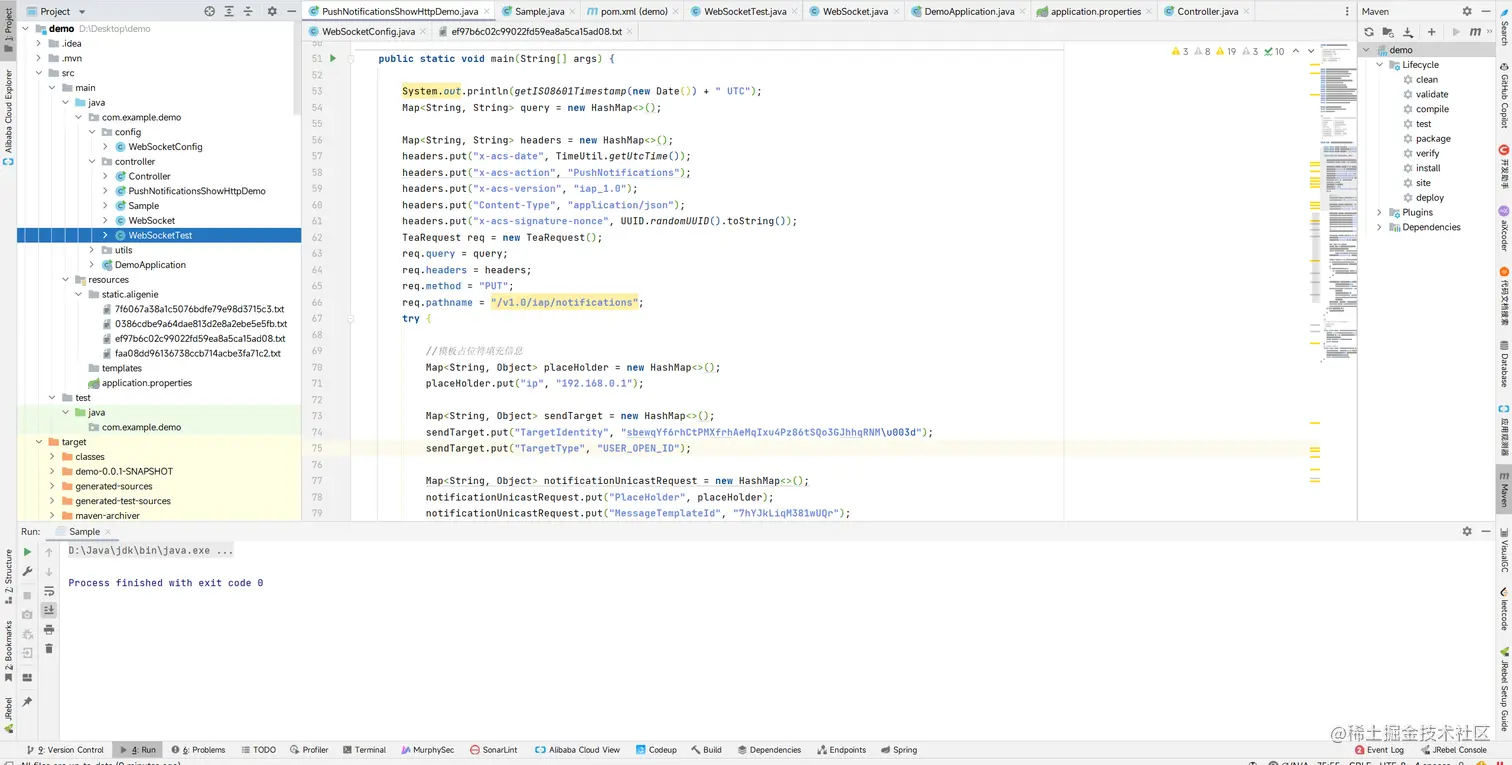Click the dump threads camera icon
The height and width of the screenshot is (765, 1512).
click(x=27, y=614)
